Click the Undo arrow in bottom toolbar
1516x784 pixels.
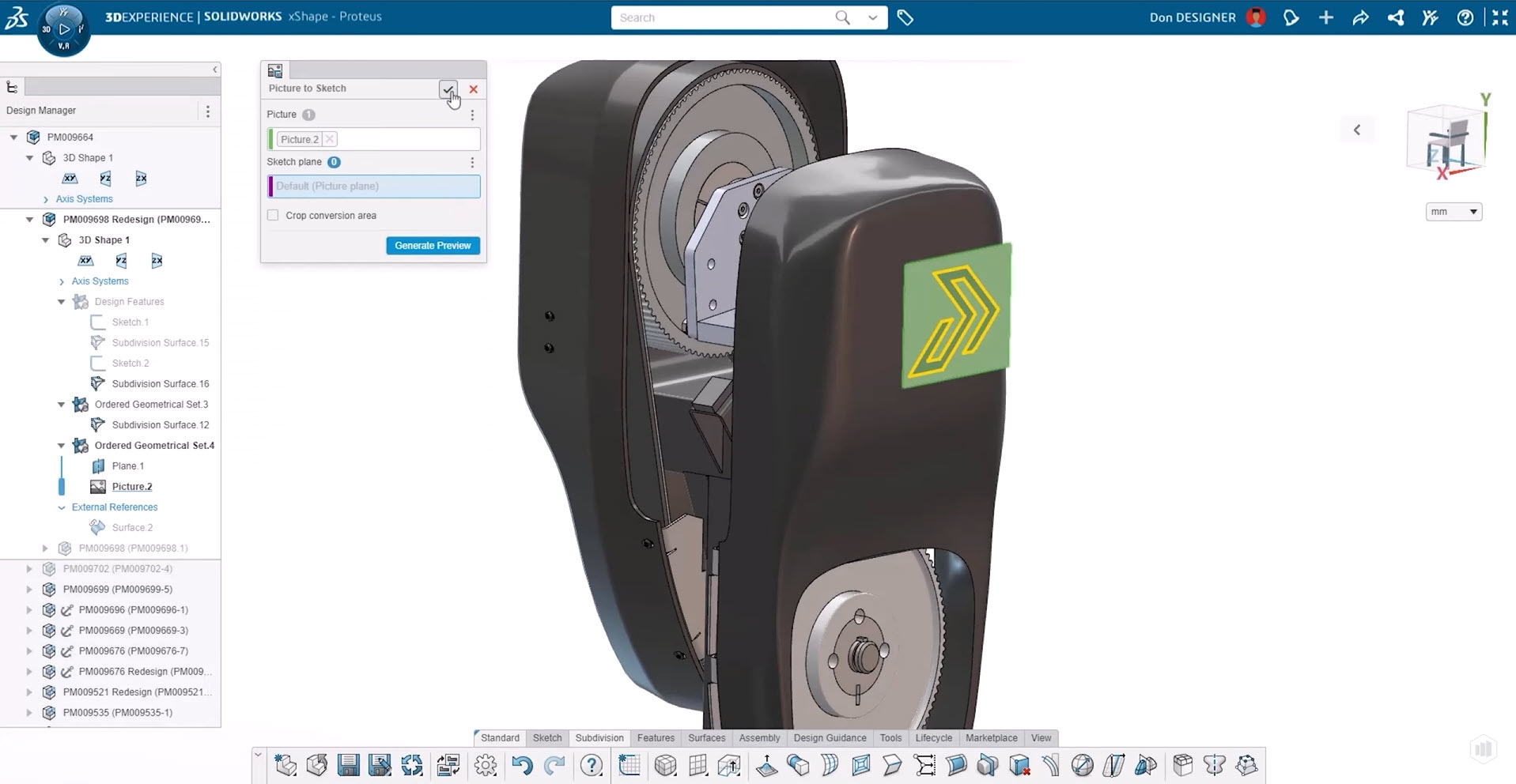coord(522,765)
